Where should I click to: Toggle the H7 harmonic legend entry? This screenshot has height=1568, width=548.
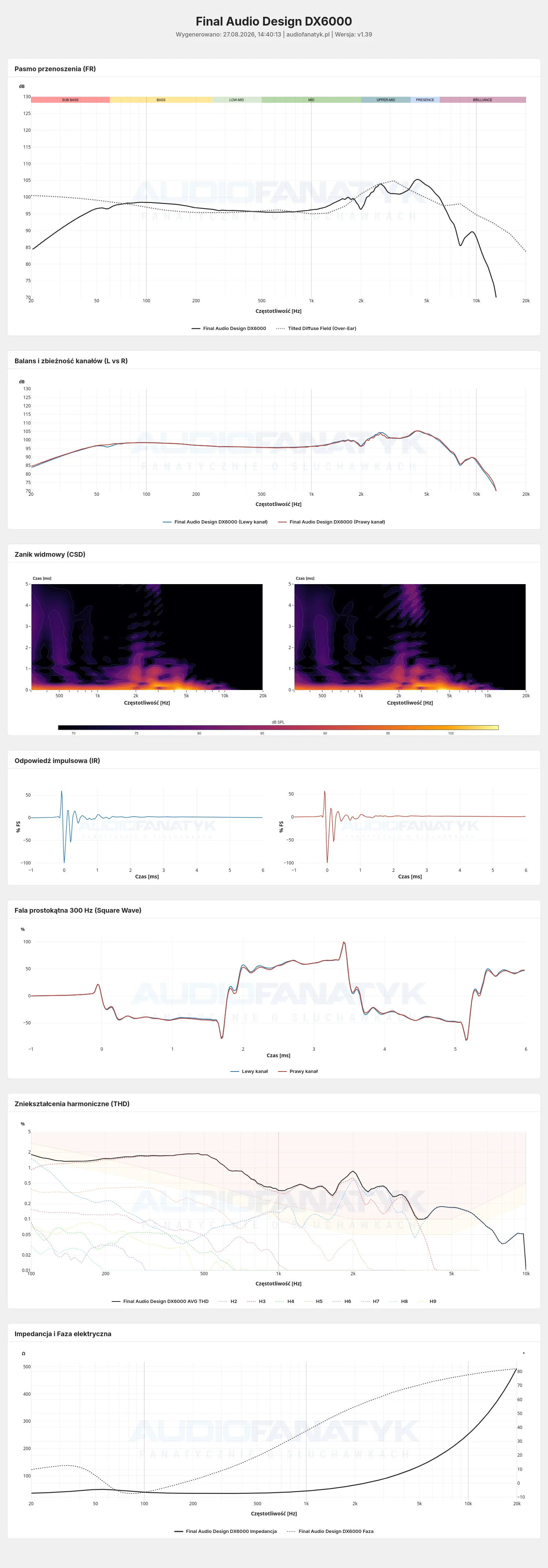click(370, 1301)
